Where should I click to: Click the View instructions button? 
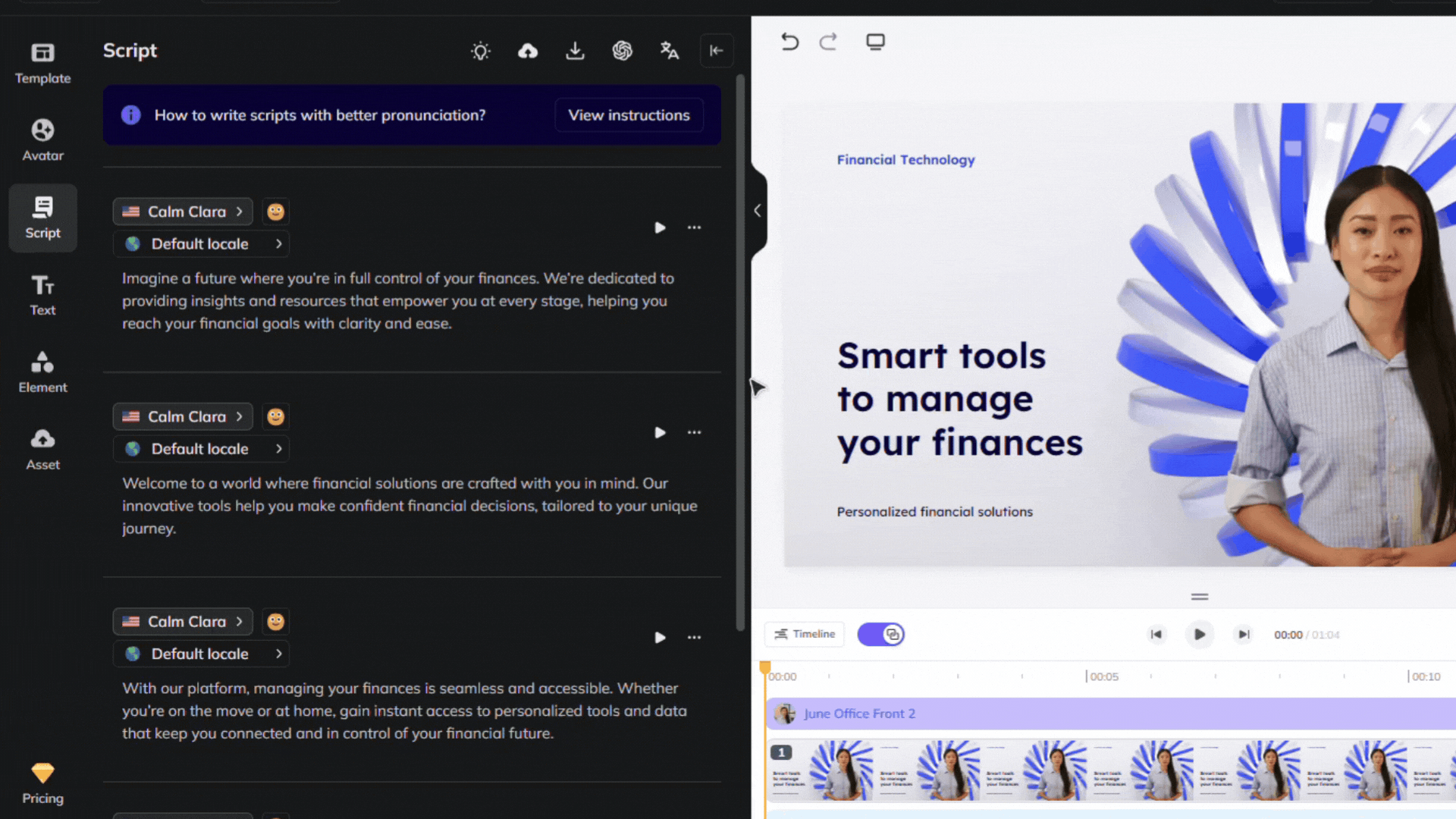629,115
